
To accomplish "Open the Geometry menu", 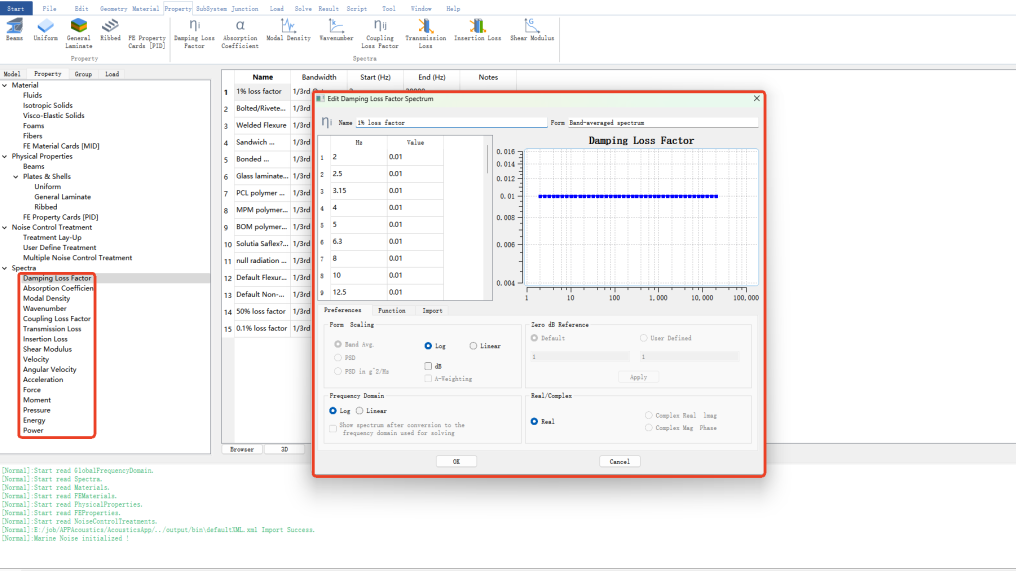I will pyautogui.click(x=113, y=8).
